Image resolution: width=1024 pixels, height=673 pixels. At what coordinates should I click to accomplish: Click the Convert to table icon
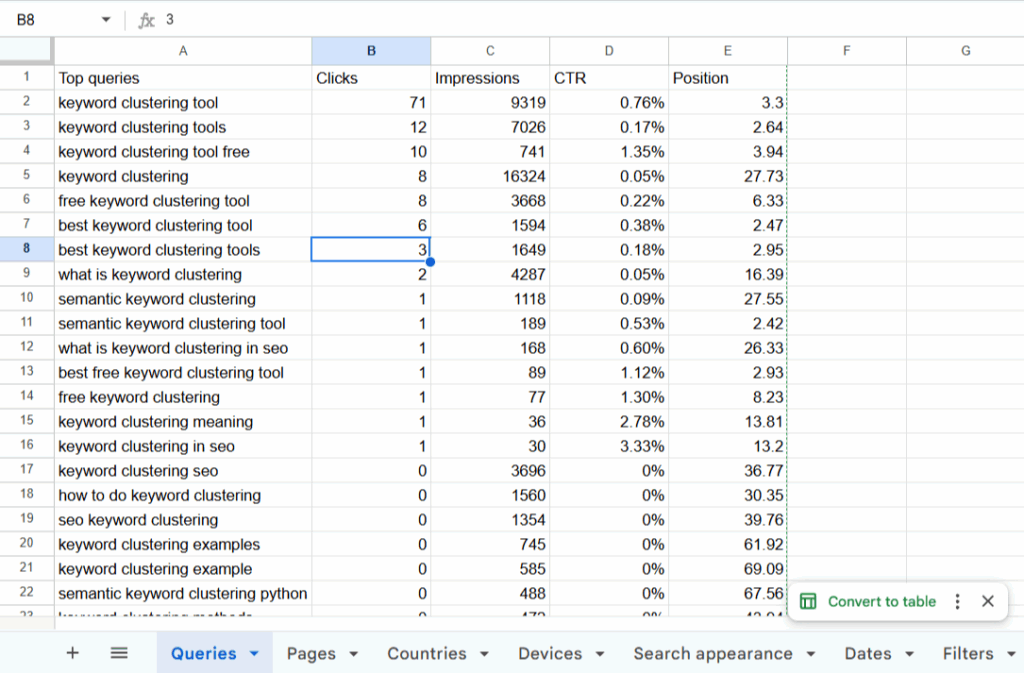tap(808, 601)
